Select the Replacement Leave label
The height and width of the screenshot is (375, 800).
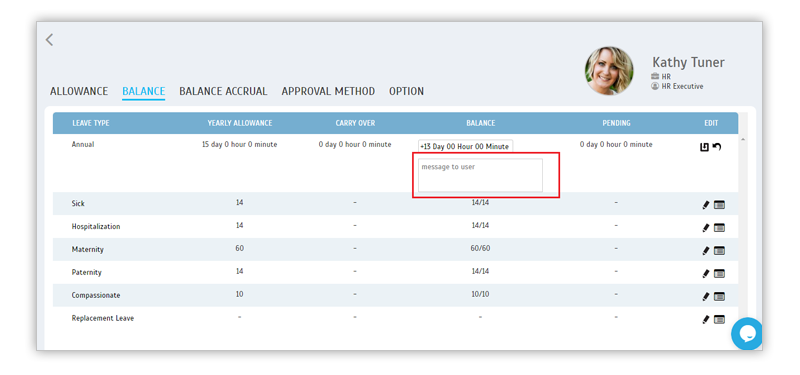coord(103,318)
